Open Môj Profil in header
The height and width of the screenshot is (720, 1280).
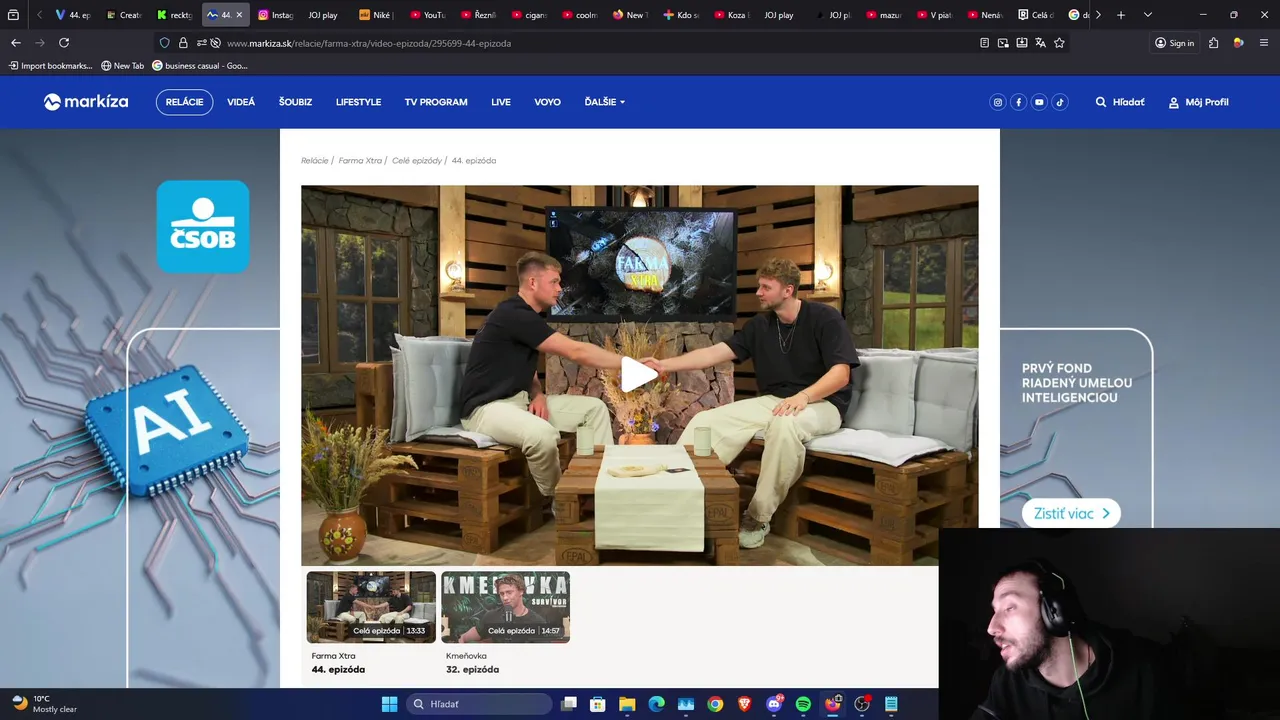[1198, 102]
